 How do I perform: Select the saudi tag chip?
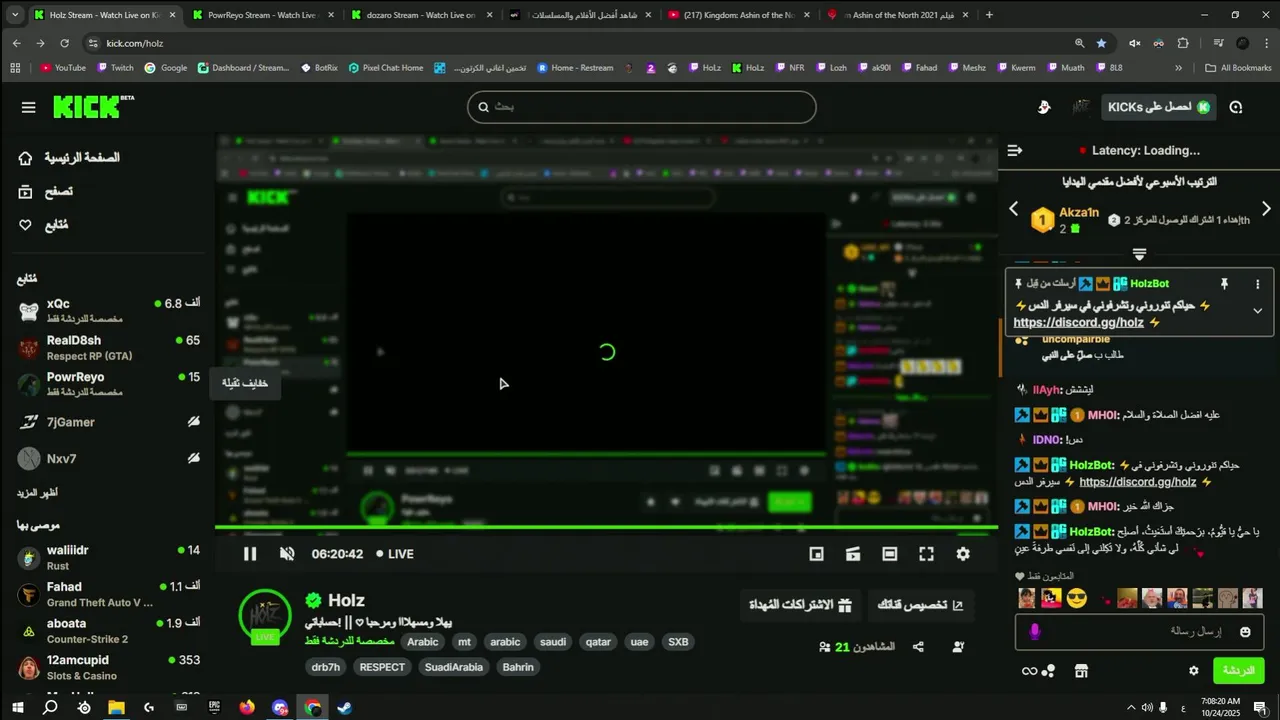click(x=552, y=642)
